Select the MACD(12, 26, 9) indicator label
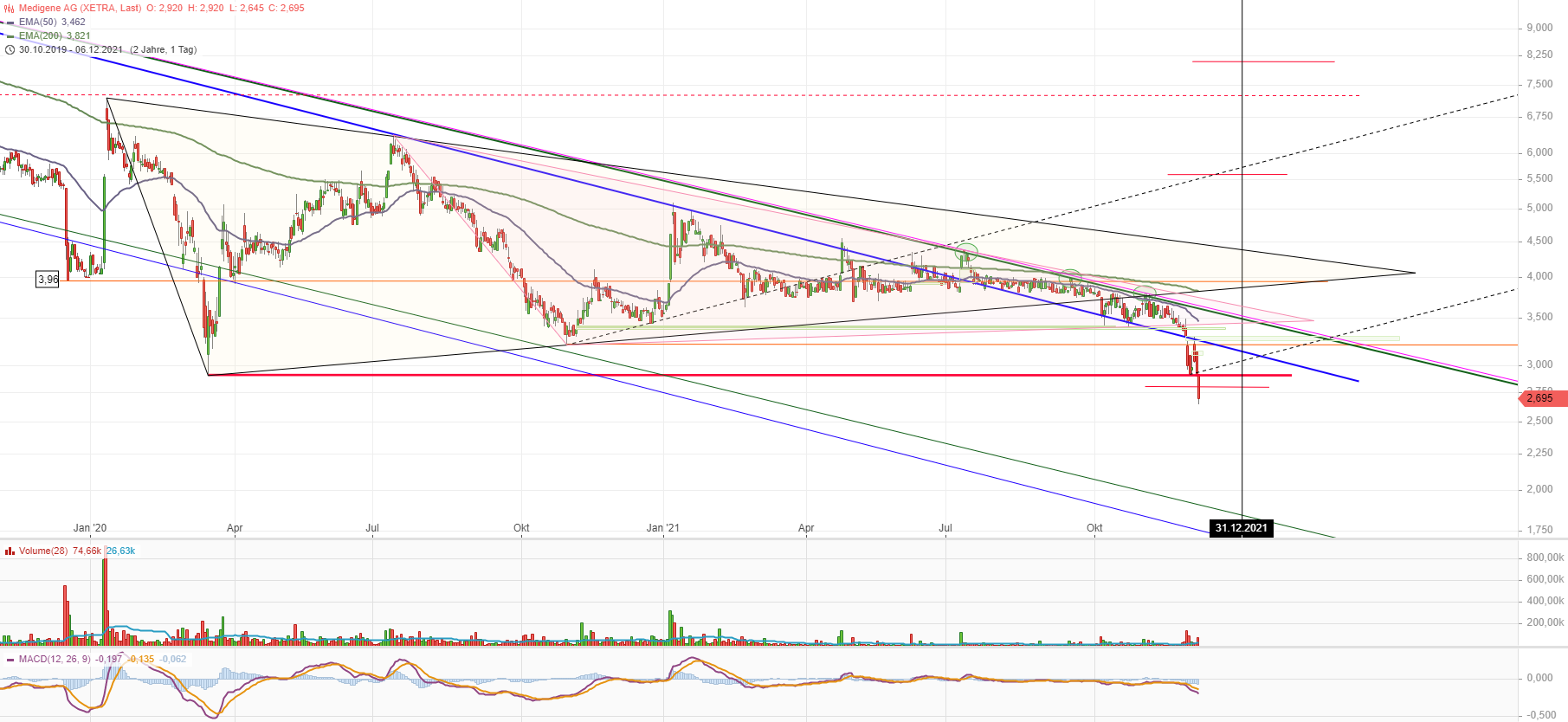 tap(55, 659)
